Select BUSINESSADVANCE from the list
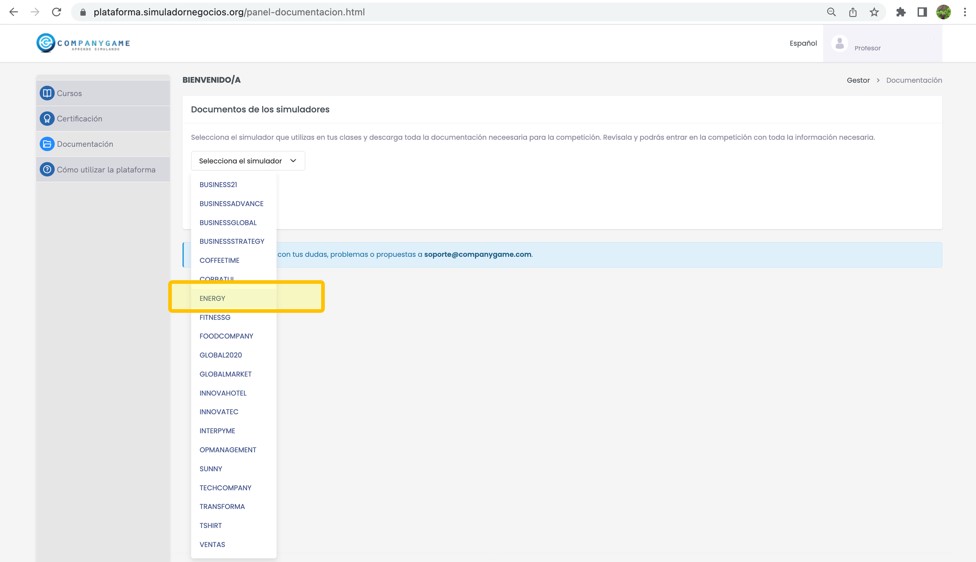 tap(233, 204)
